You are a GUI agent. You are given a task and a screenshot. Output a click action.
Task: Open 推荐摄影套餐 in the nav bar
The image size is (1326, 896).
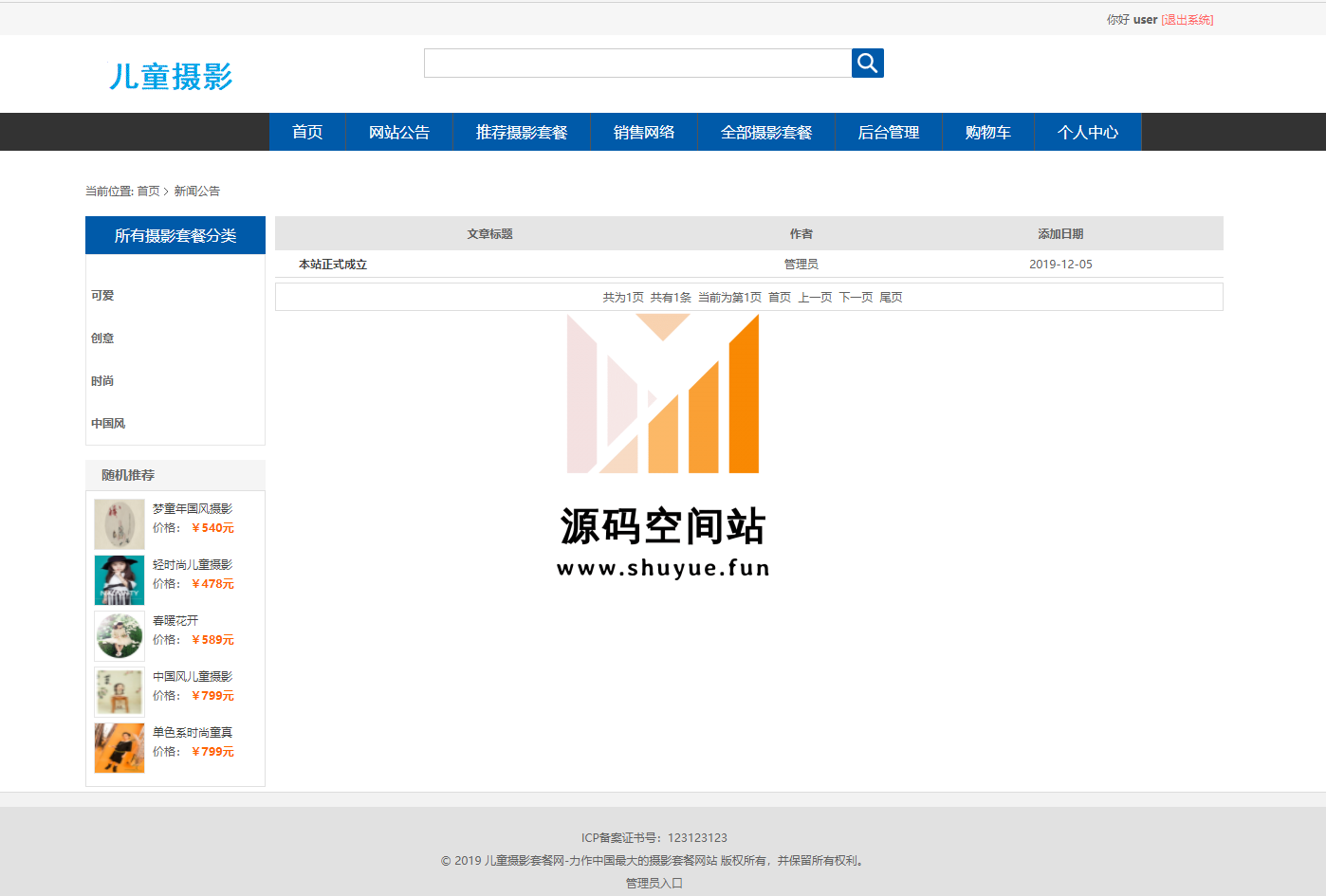click(522, 132)
